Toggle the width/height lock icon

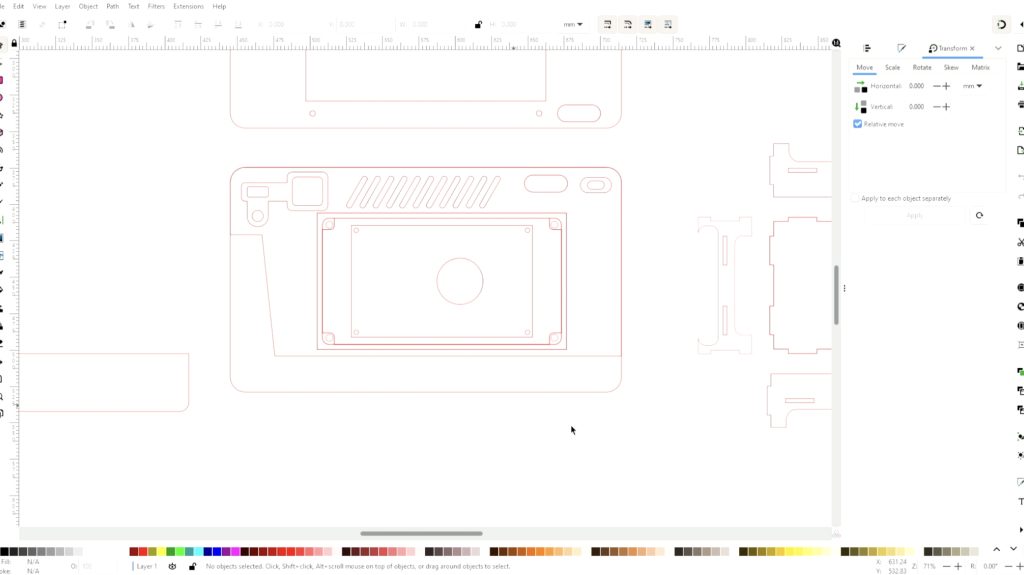pos(478,24)
